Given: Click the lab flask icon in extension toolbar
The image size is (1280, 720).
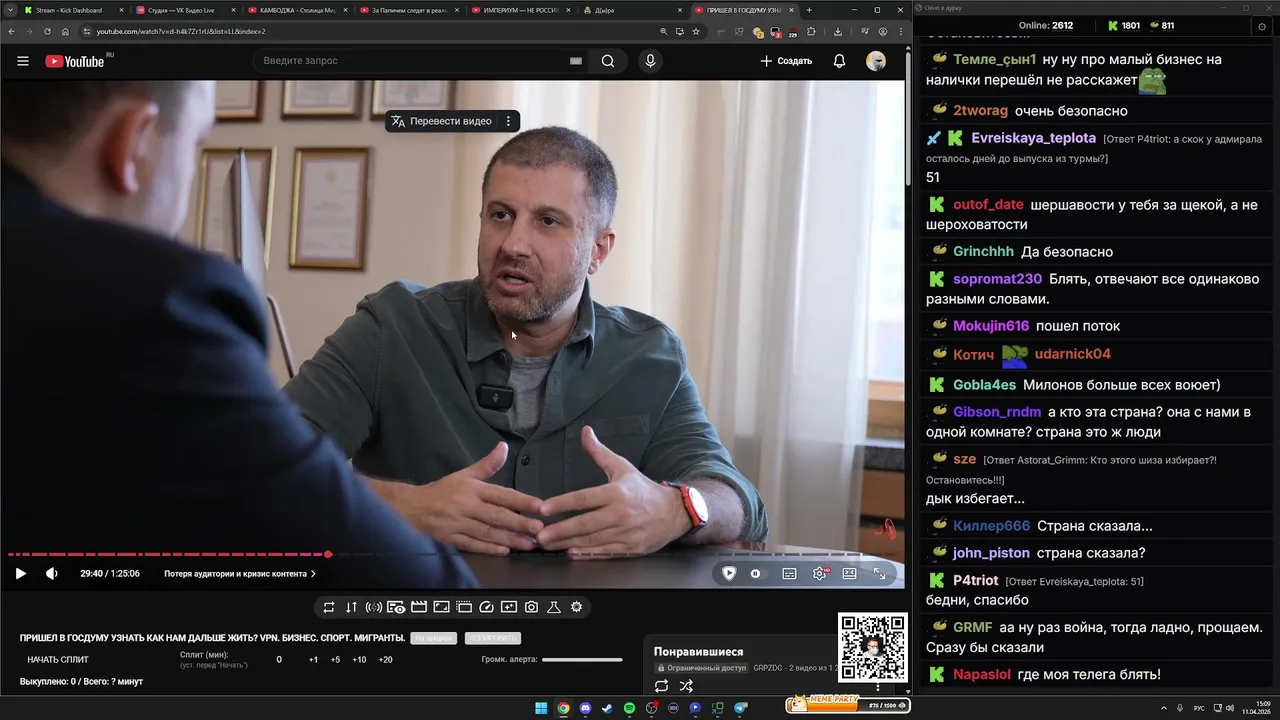Looking at the screenshot, I should [x=554, y=607].
